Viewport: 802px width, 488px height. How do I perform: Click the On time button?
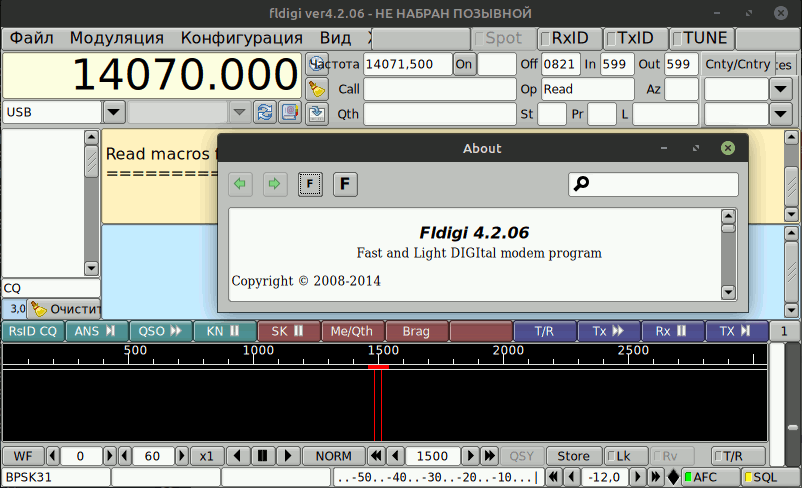click(x=464, y=64)
